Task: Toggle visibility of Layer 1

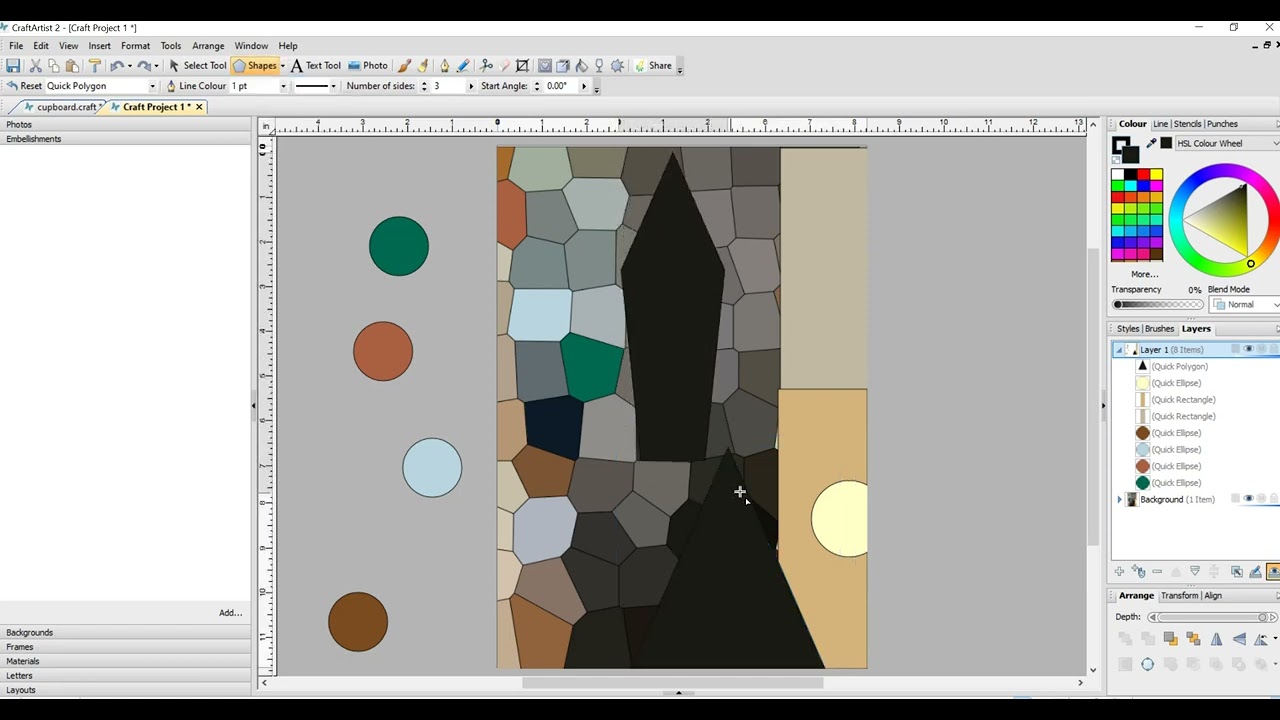Action: click(1248, 349)
